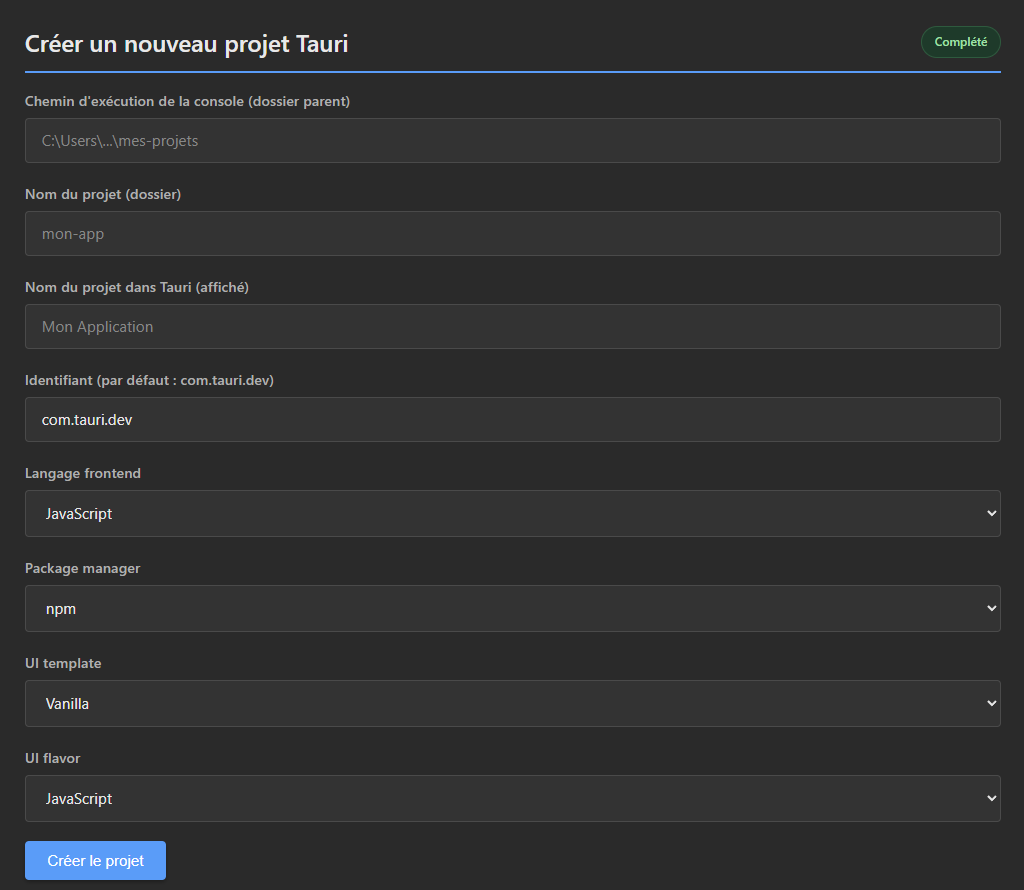Select the Tauri display name input
Screen dimensions: 1024x890
click(x=513, y=326)
